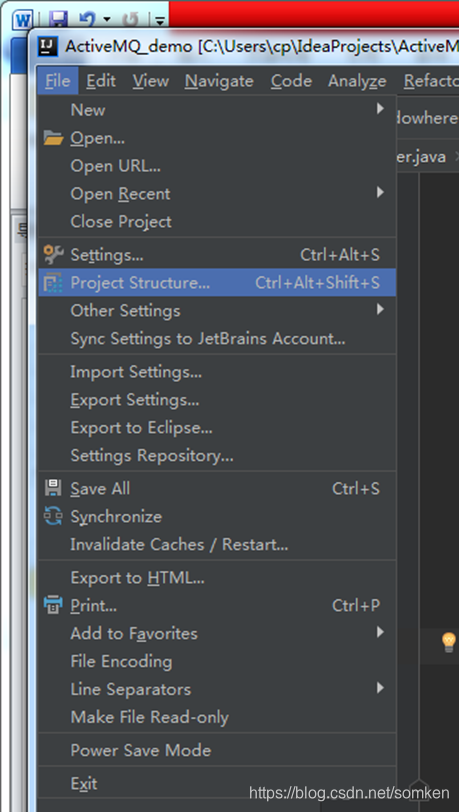Open the File menu

click(x=58, y=81)
